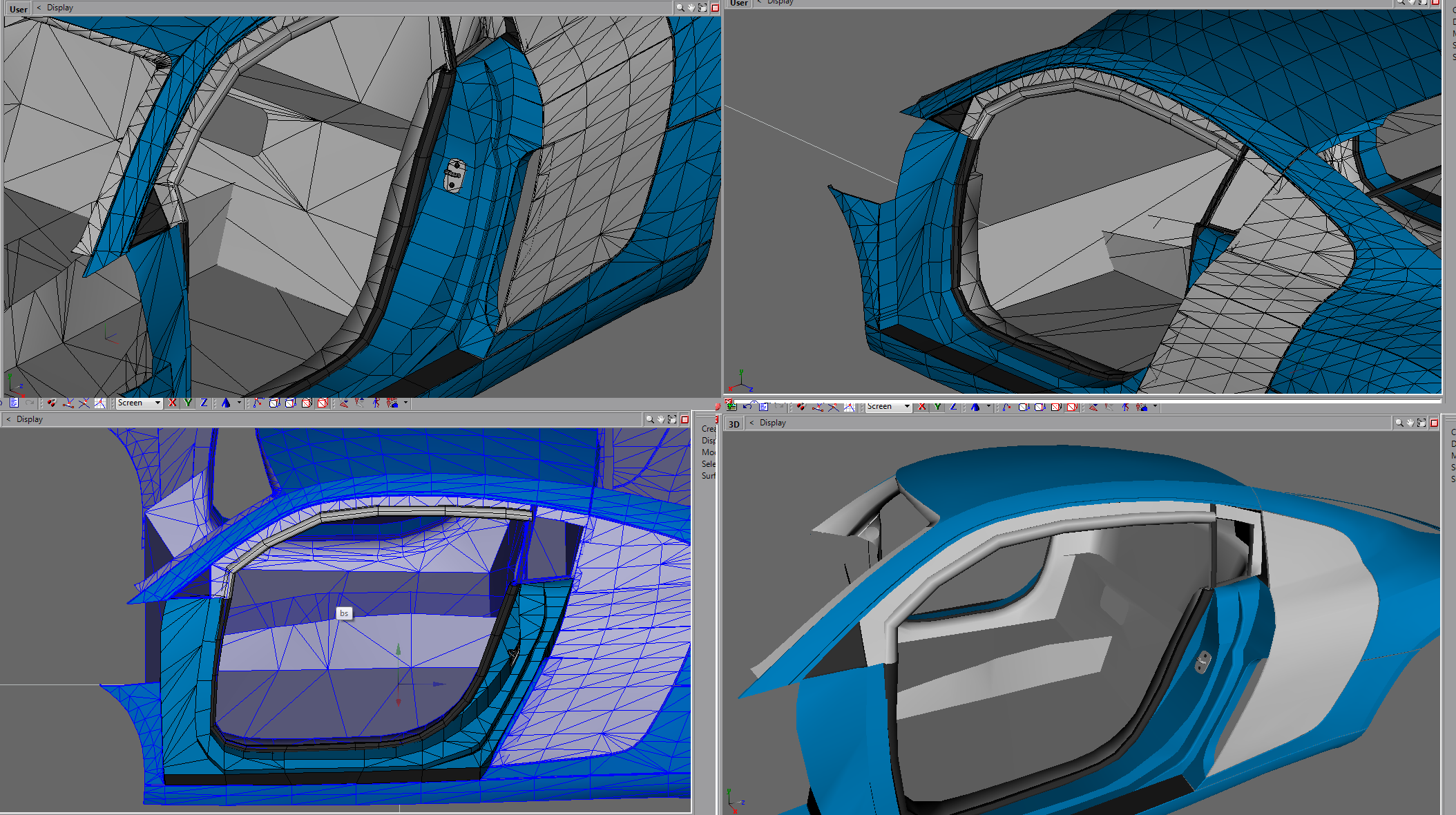Expand the arrow next to the blue cone icon above the bottom-left viewport

pos(239,403)
